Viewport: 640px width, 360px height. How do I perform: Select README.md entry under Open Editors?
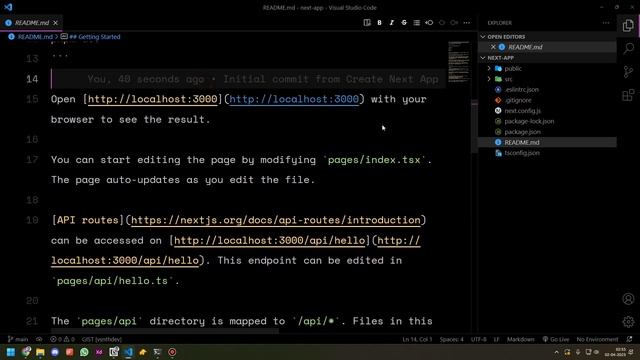(547, 47)
